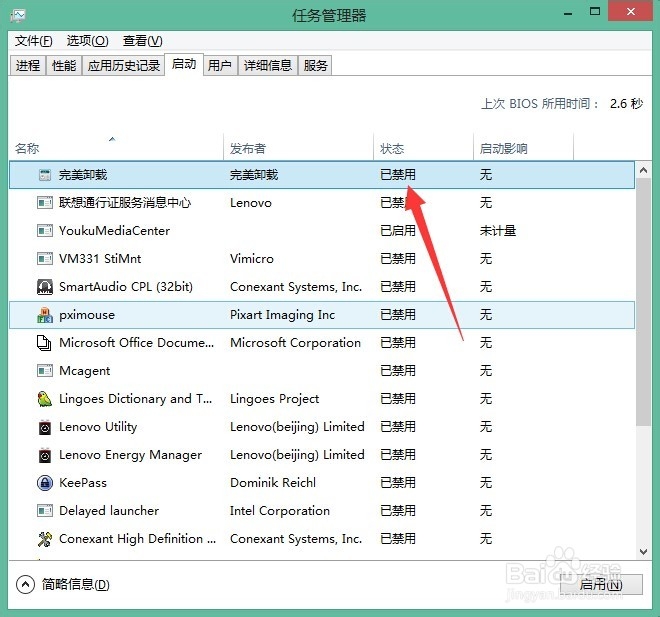Click the Conexant High Definition tools icon
This screenshot has height=617, width=660.
click(x=45, y=539)
